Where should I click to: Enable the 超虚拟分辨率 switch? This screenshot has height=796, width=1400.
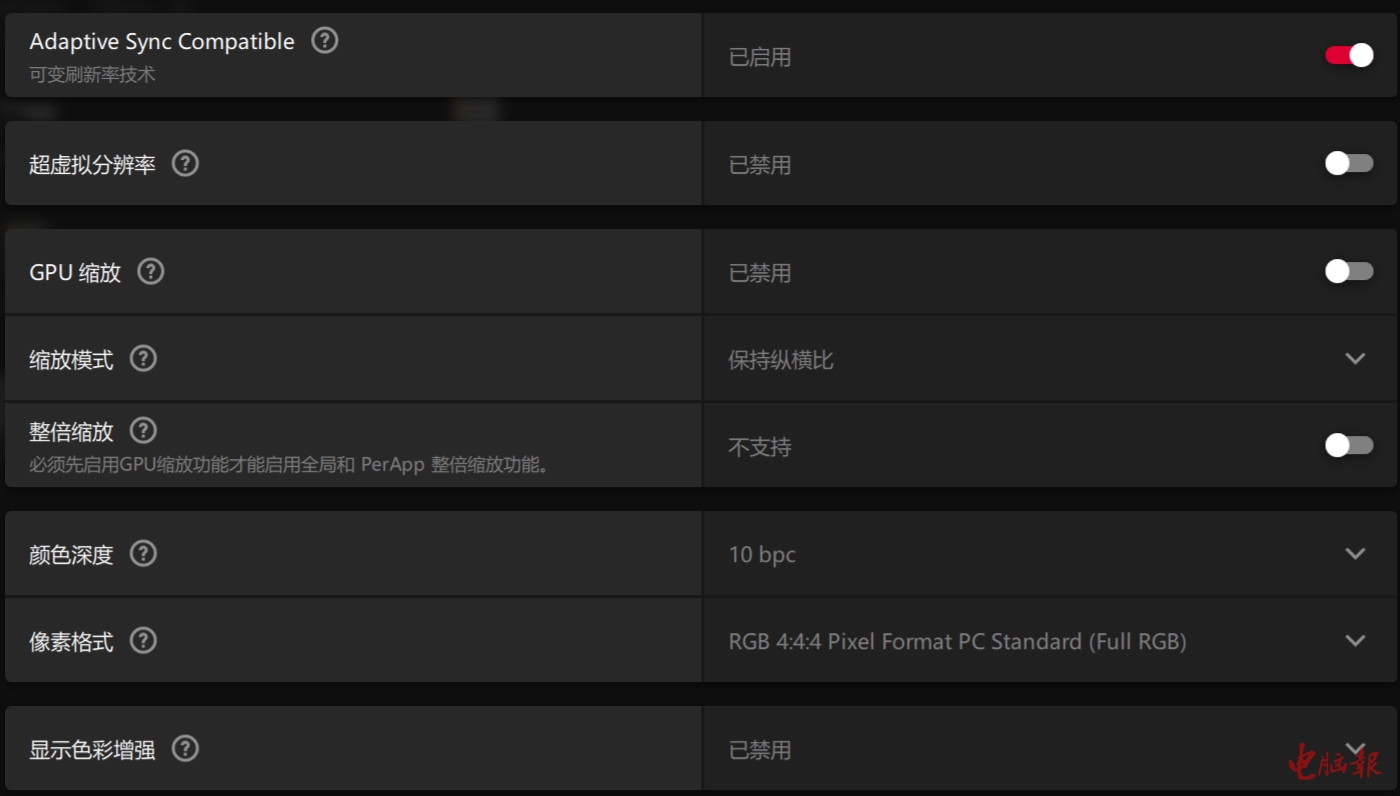pyautogui.click(x=1349, y=163)
